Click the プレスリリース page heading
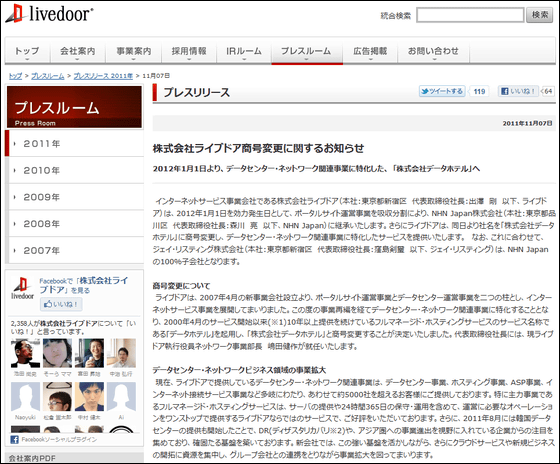The width and height of the screenshot is (560, 464). pos(196,93)
